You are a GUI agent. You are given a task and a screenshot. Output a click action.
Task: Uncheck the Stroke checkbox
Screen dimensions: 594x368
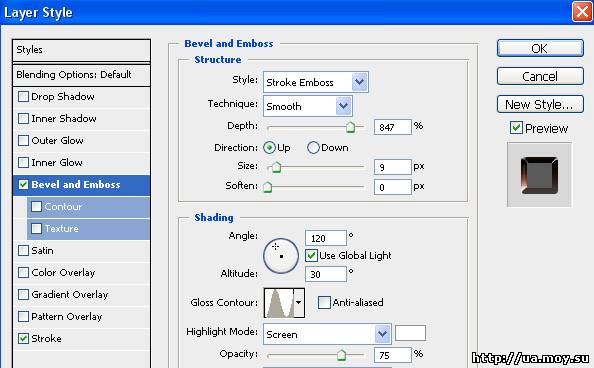(x=23, y=338)
